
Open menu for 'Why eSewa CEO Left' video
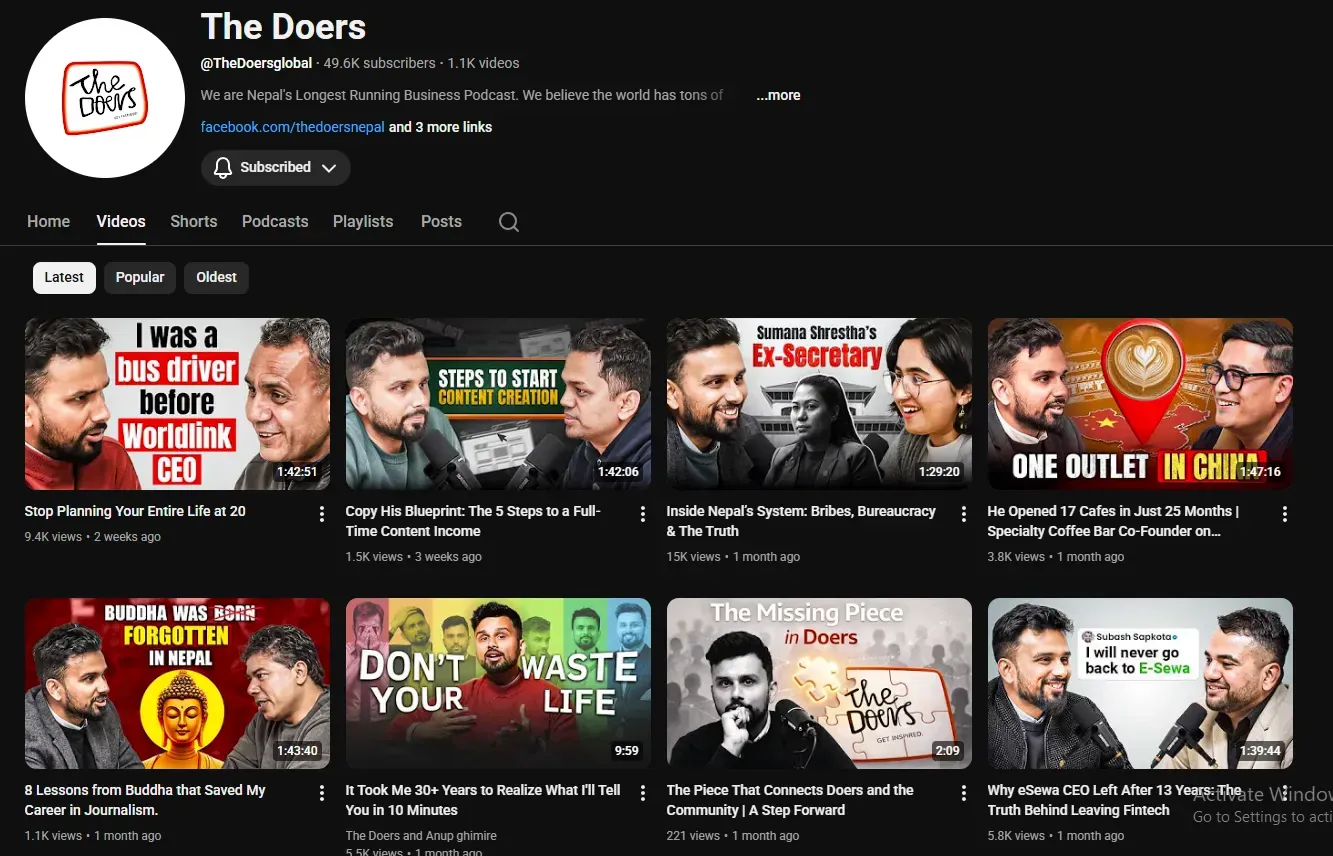click(1285, 793)
